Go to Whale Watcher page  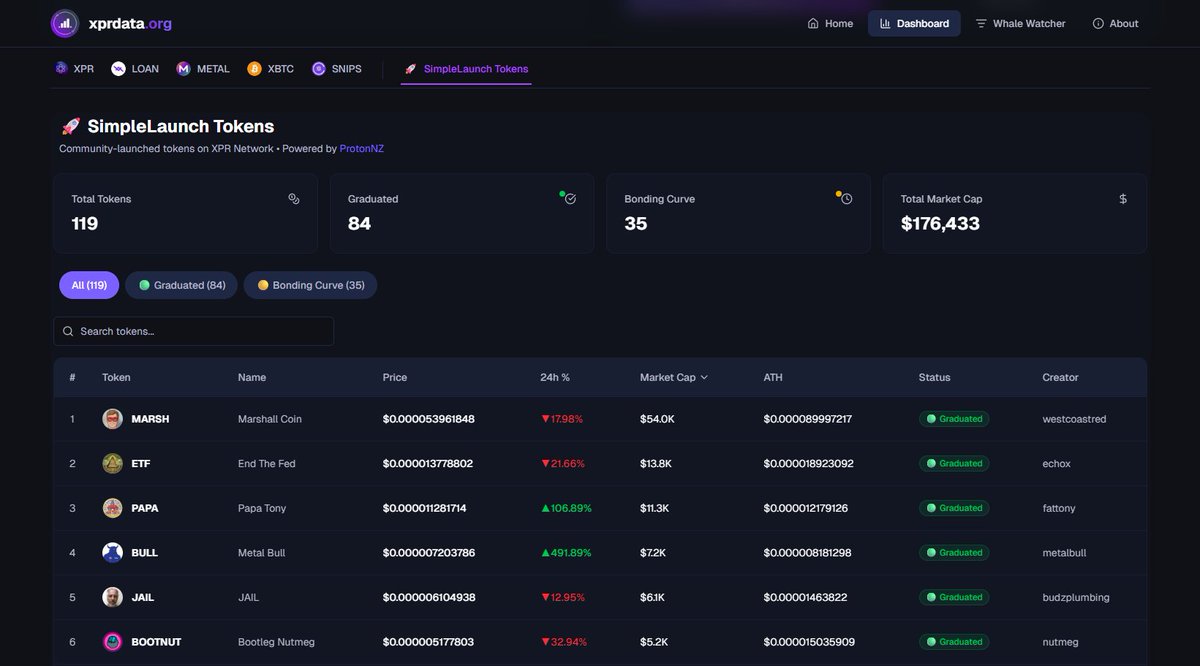click(1020, 23)
